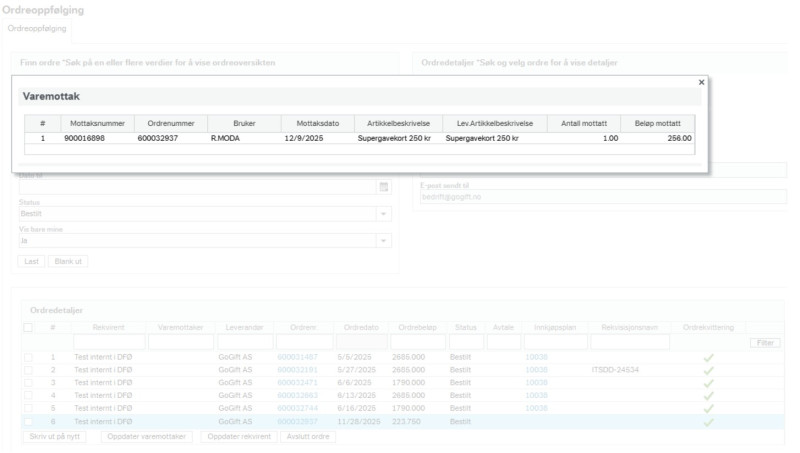
Task: Select the 256.00 amount cell
Action: (x=658, y=138)
